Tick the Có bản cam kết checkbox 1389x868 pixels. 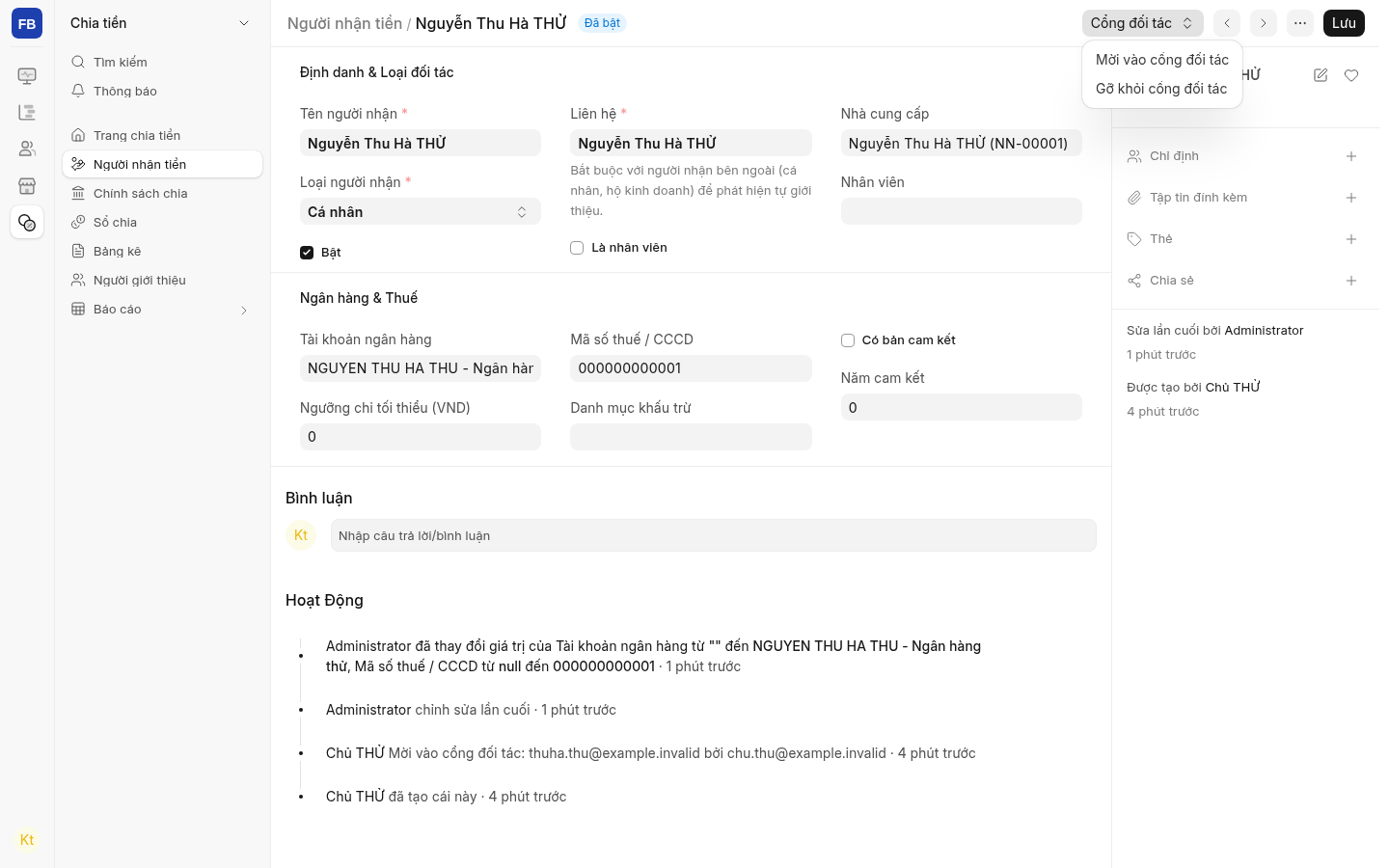848,340
